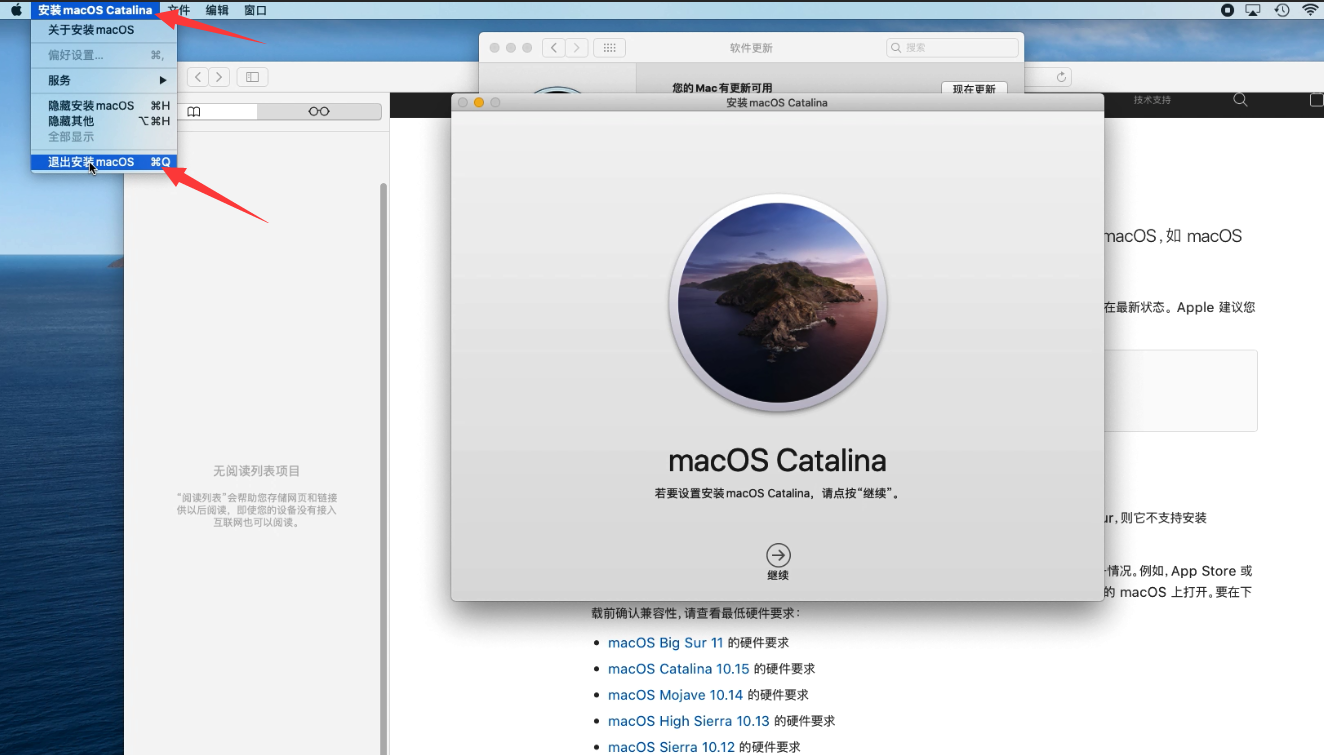Click 现在更新 in Software Update window

974,89
